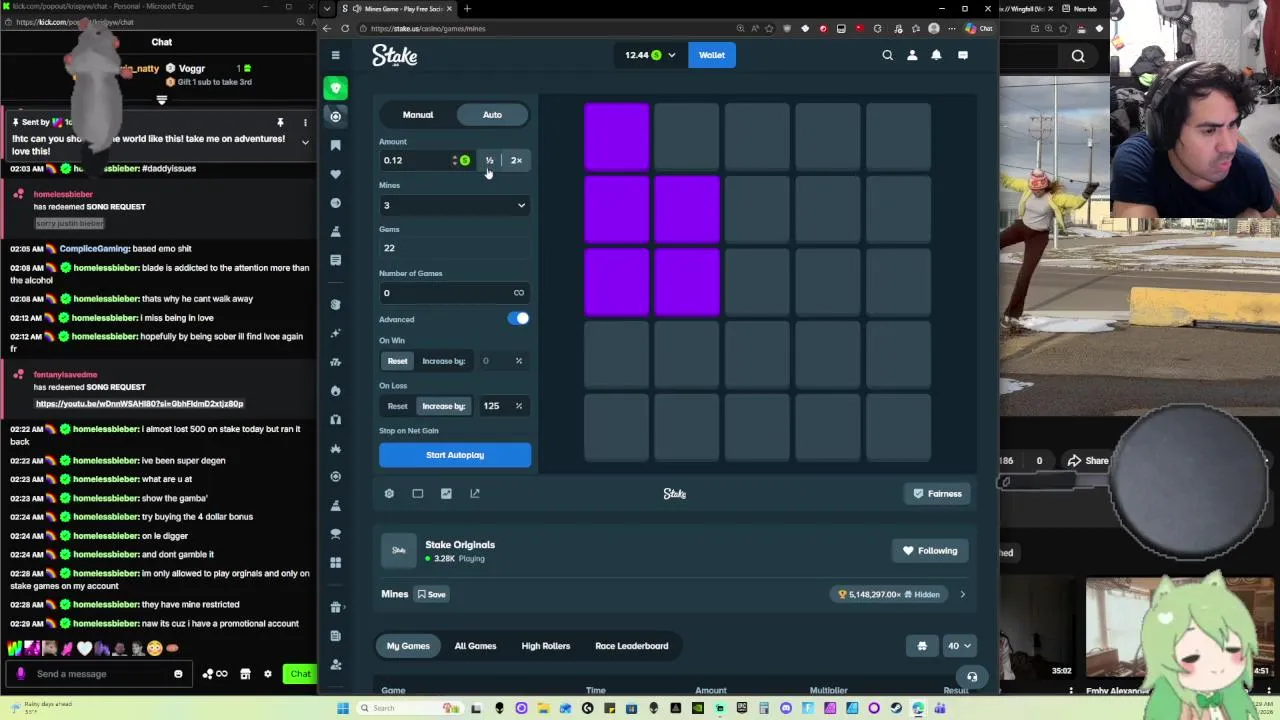Click the bet amount stepper arrows
The height and width of the screenshot is (720, 1280).
click(454, 161)
